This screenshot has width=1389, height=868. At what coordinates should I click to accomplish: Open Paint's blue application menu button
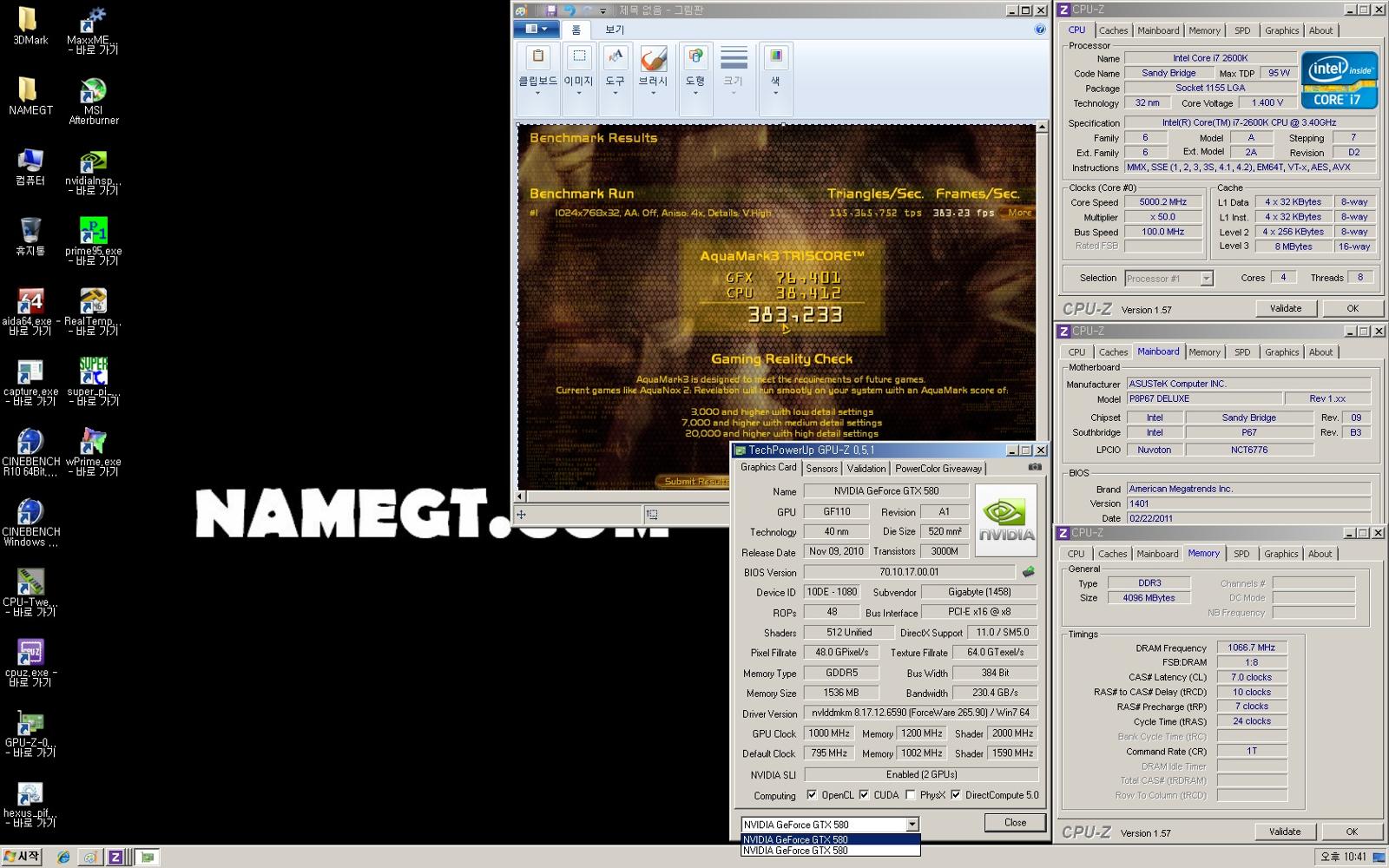(x=536, y=29)
